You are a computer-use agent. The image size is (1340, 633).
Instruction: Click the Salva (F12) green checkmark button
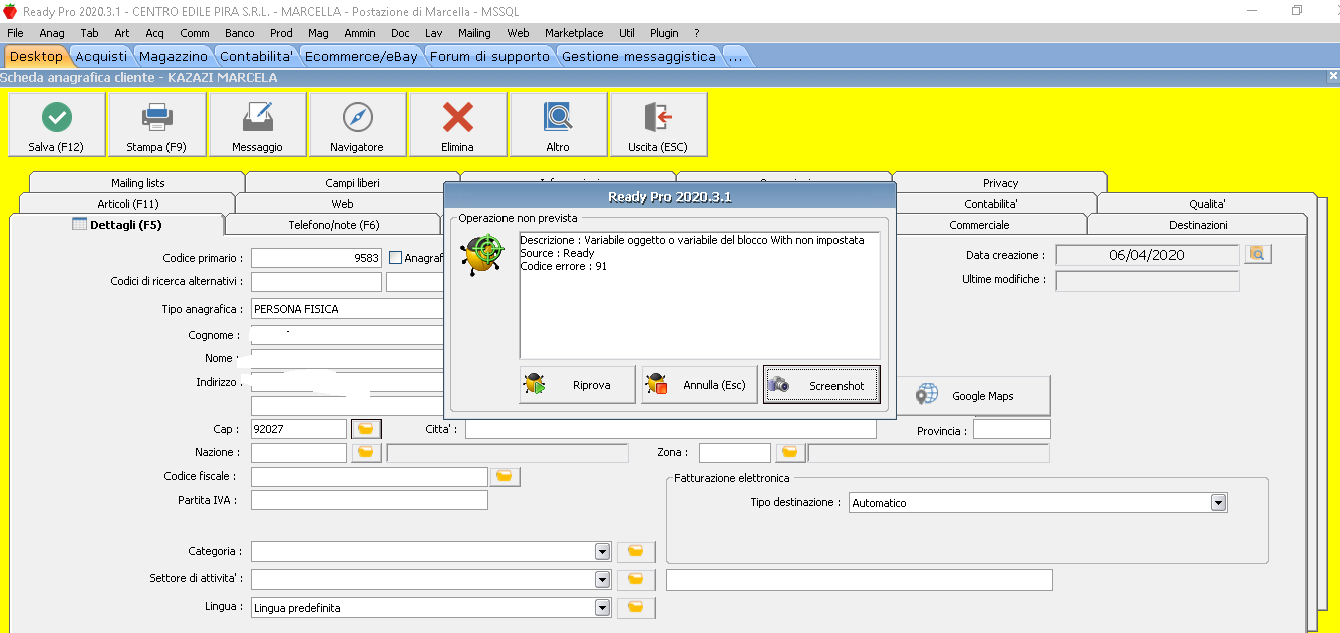pos(56,125)
